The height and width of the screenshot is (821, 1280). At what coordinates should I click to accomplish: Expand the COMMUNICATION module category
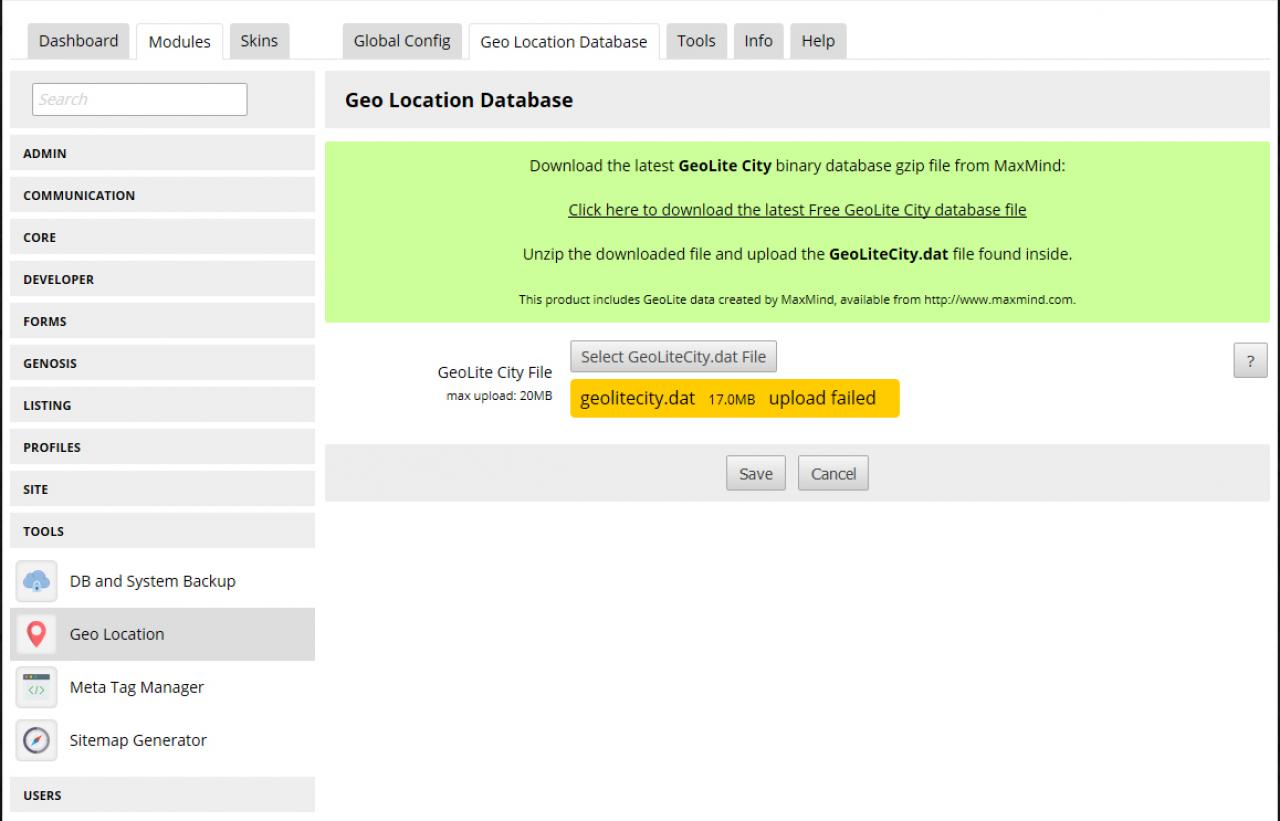(x=162, y=196)
